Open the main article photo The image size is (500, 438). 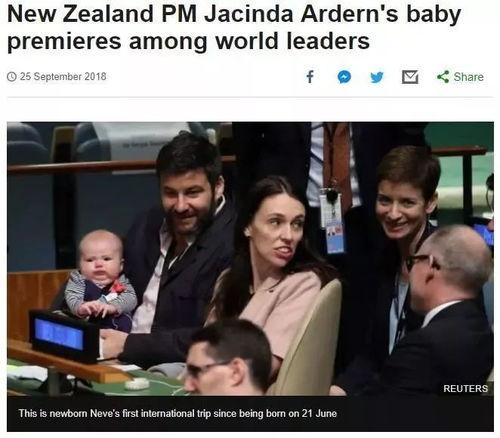pos(250,259)
